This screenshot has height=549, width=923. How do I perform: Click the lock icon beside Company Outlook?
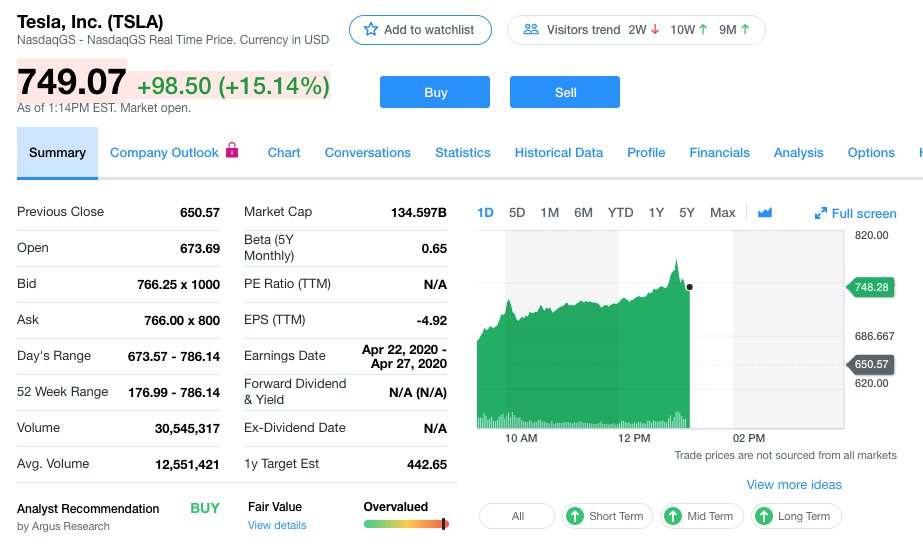click(232, 150)
